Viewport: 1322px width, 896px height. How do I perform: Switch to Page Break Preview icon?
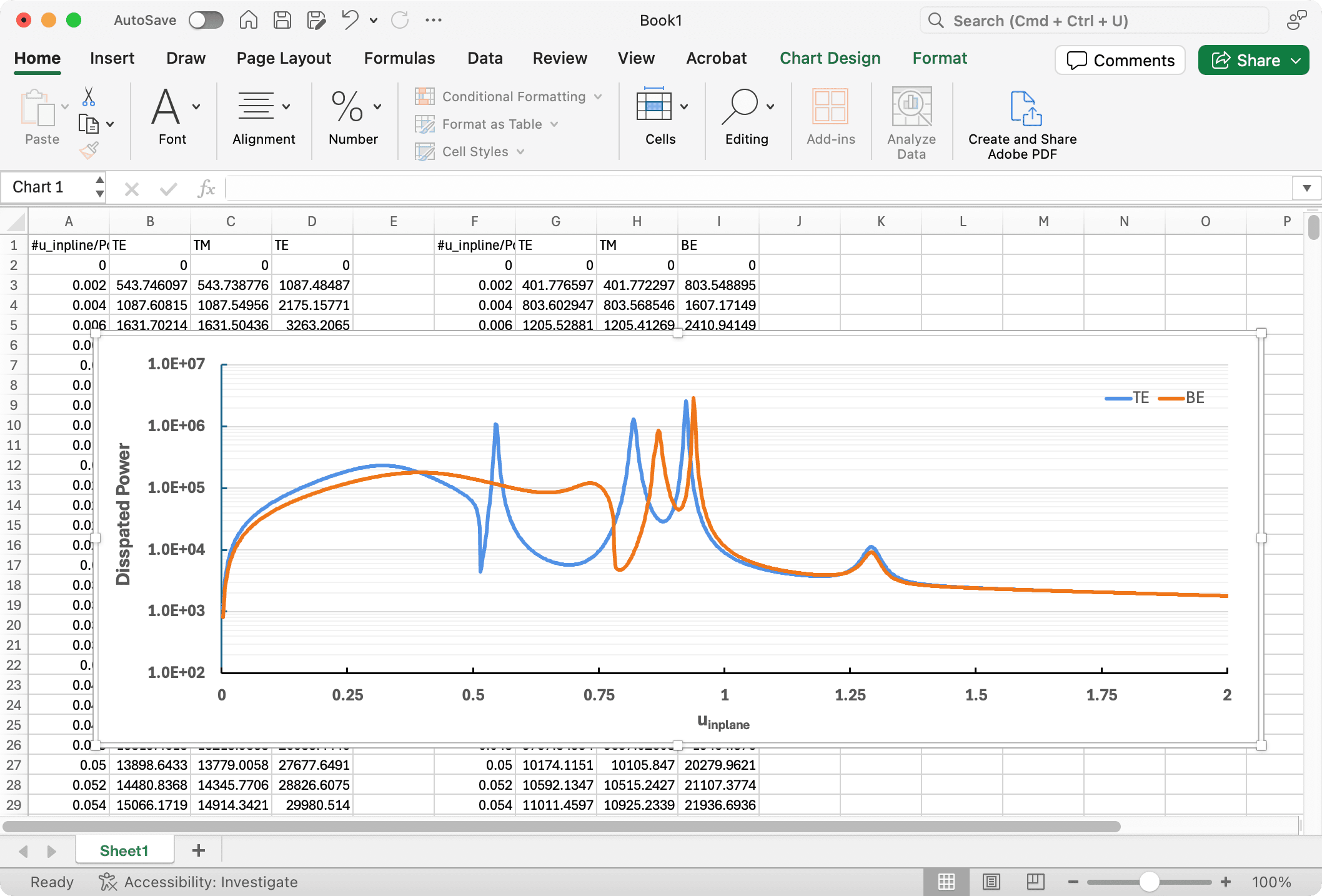(1035, 882)
